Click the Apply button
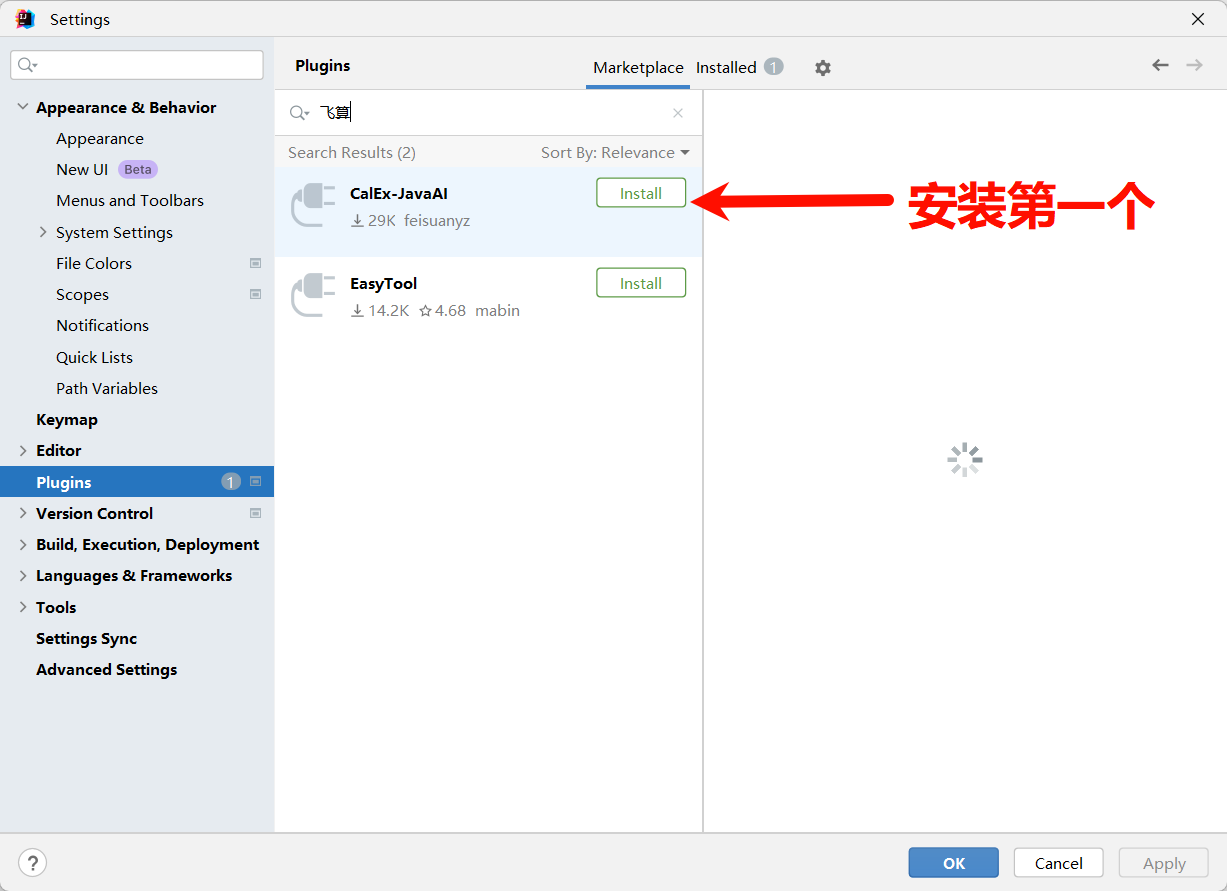 (x=1164, y=863)
